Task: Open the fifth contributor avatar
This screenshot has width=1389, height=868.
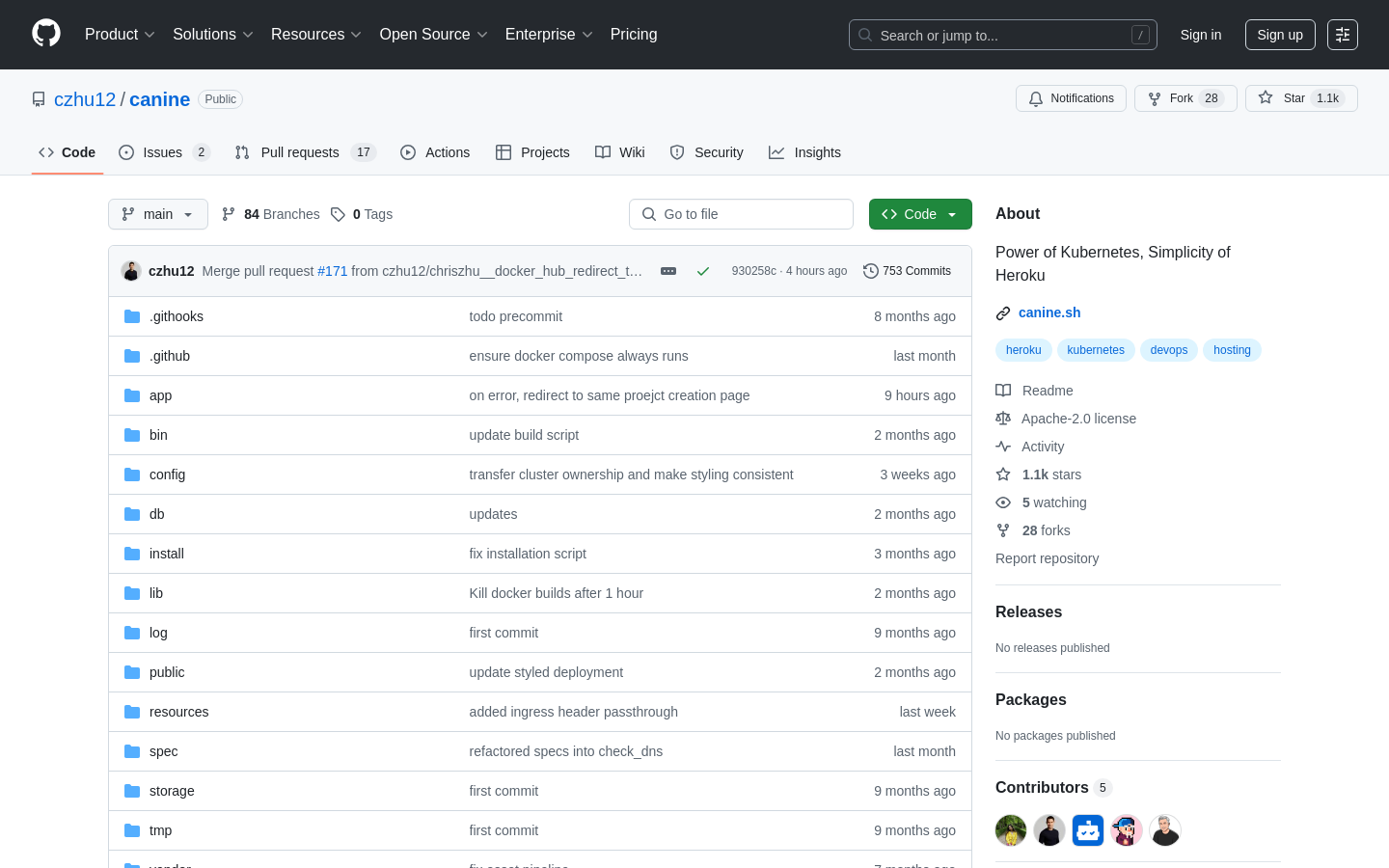Action: click(x=1165, y=830)
